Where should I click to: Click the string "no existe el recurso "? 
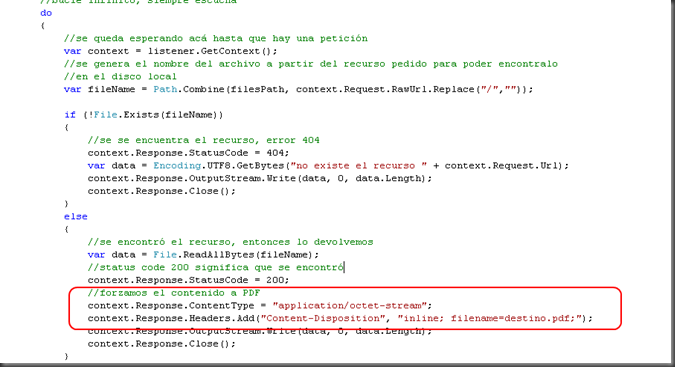pos(359,166)
